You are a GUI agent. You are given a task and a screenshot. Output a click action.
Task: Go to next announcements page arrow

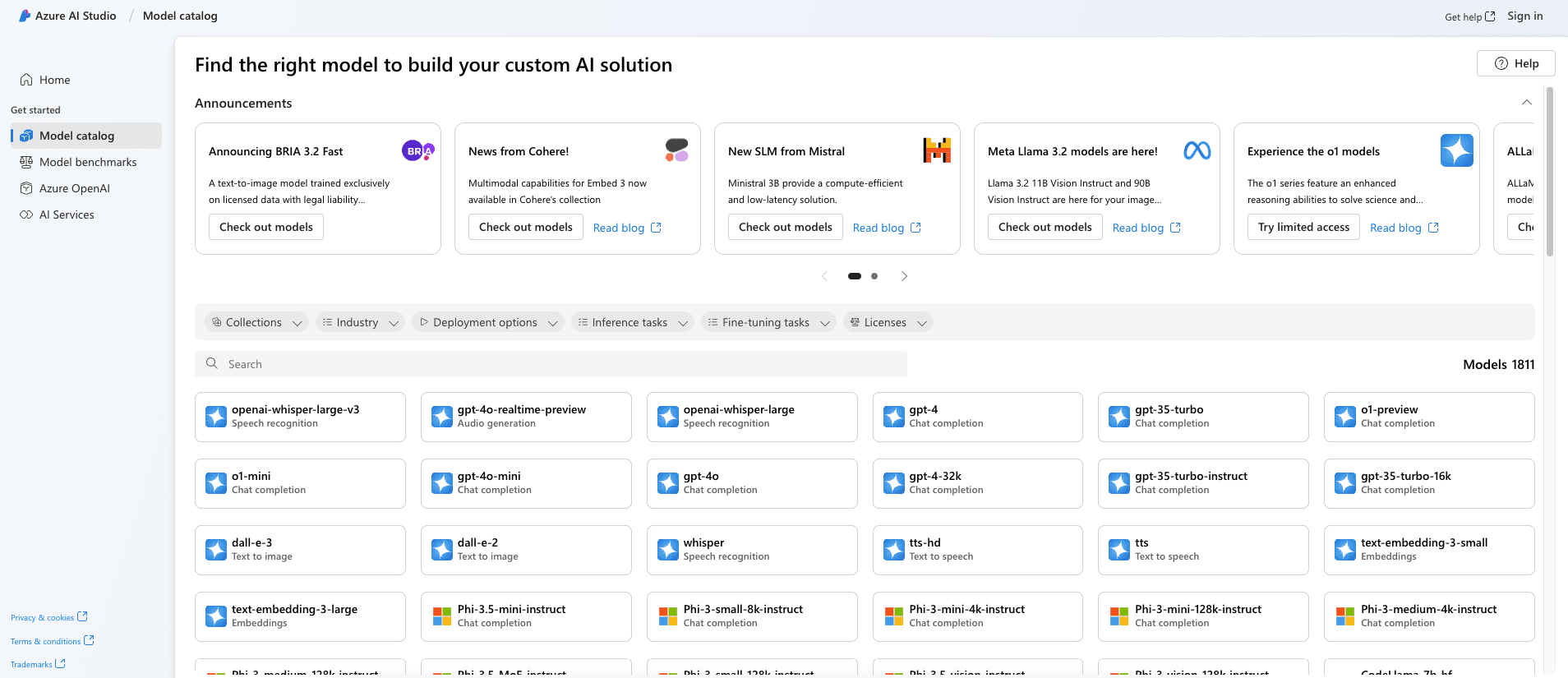(x=904, y=276)
